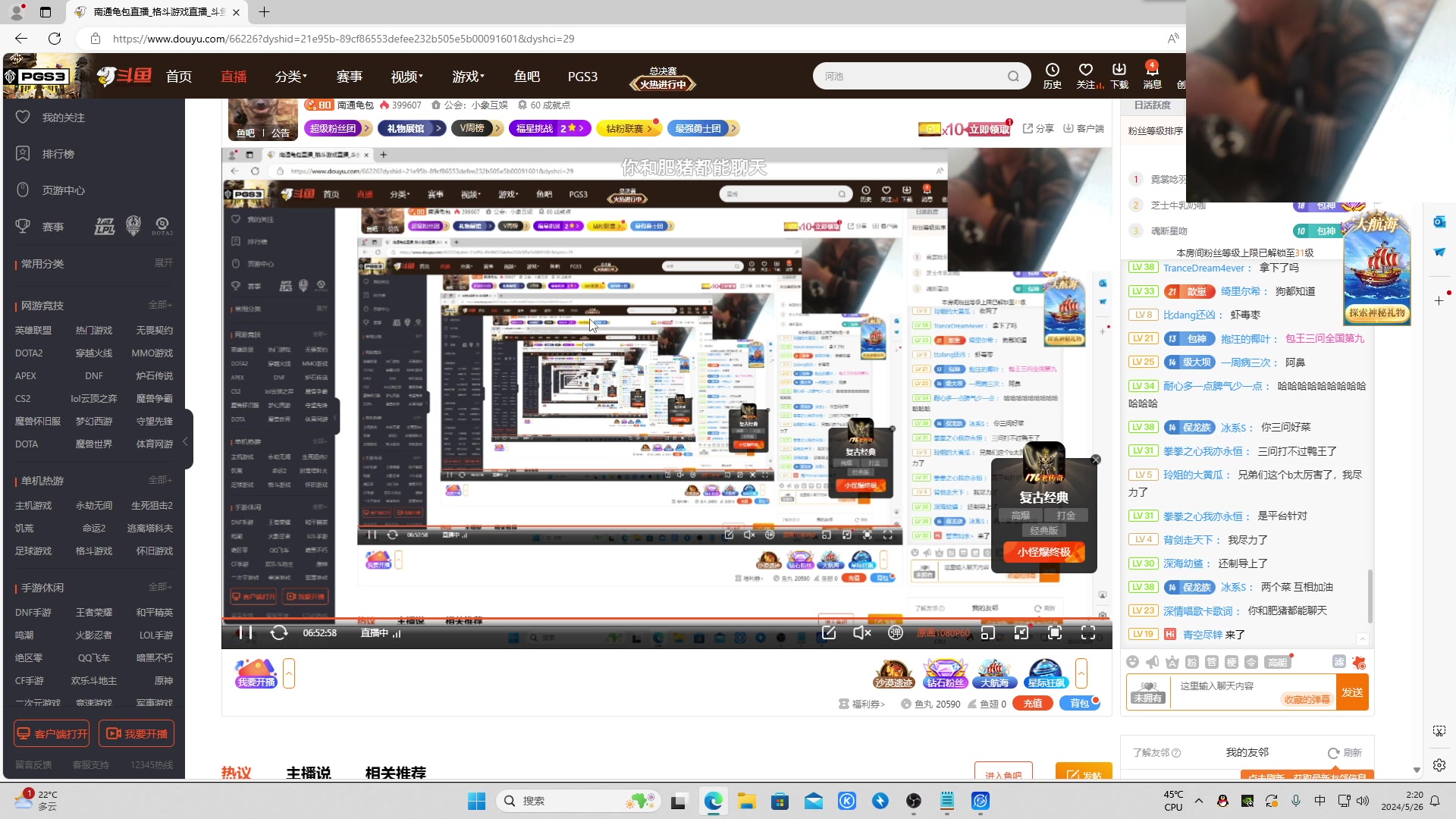The width and height of the screenshot is (1456, 819).
Task: Expand the 分类 navigation dropdown
Action: pos(291,76)
